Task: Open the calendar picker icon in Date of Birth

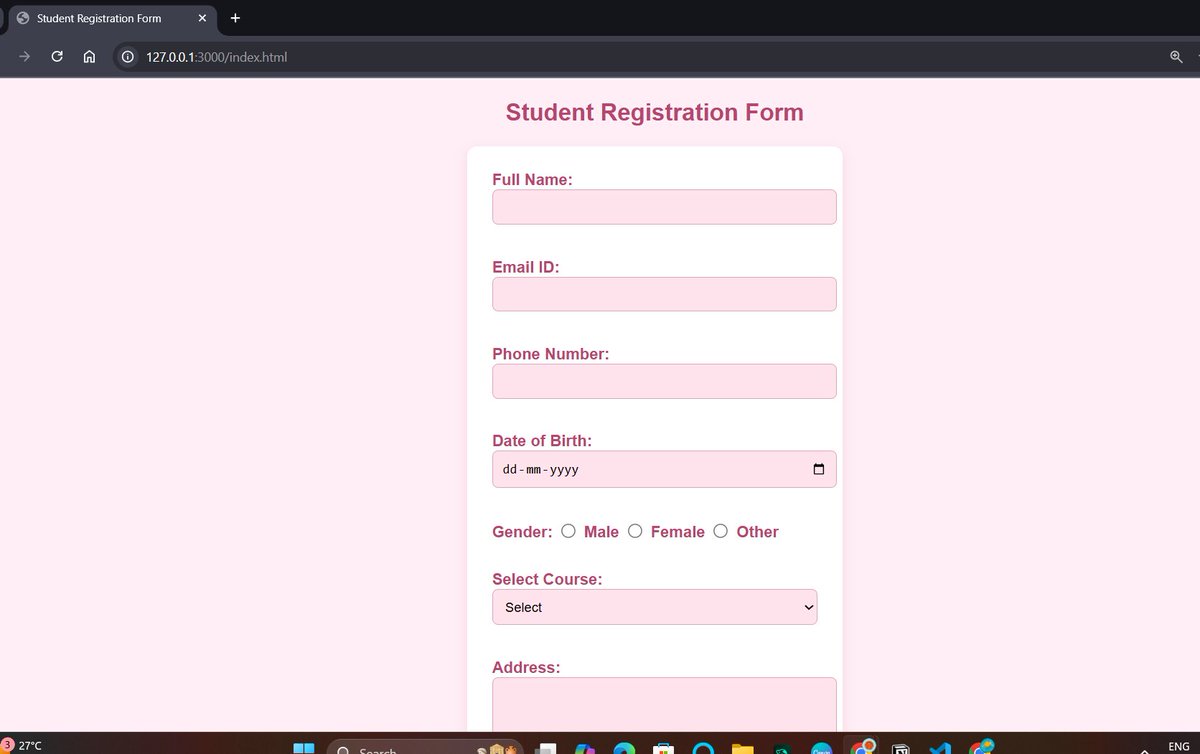Action: (819, 469)
